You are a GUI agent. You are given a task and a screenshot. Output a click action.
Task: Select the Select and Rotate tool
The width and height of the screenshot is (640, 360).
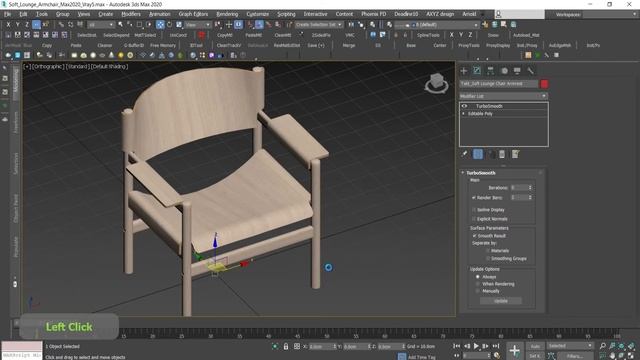click(169, 24)
